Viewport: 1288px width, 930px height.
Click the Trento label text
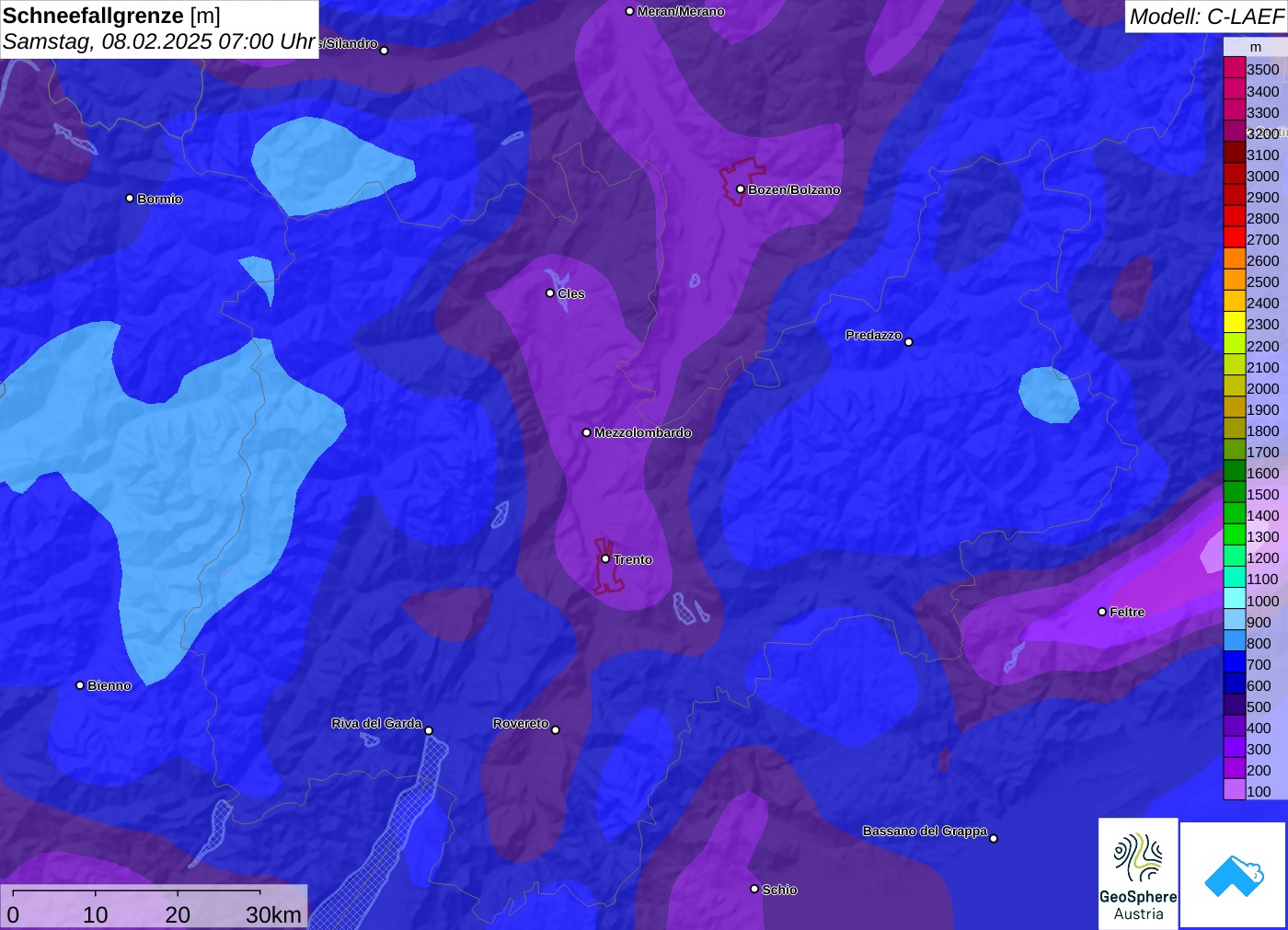(633, 559)
